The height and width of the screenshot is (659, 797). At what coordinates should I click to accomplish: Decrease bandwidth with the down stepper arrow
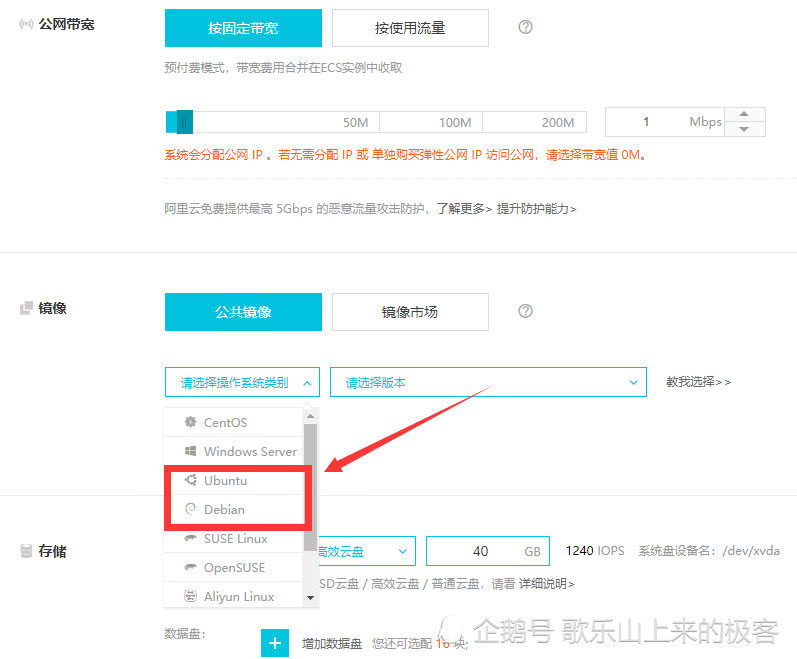[744, 129]
